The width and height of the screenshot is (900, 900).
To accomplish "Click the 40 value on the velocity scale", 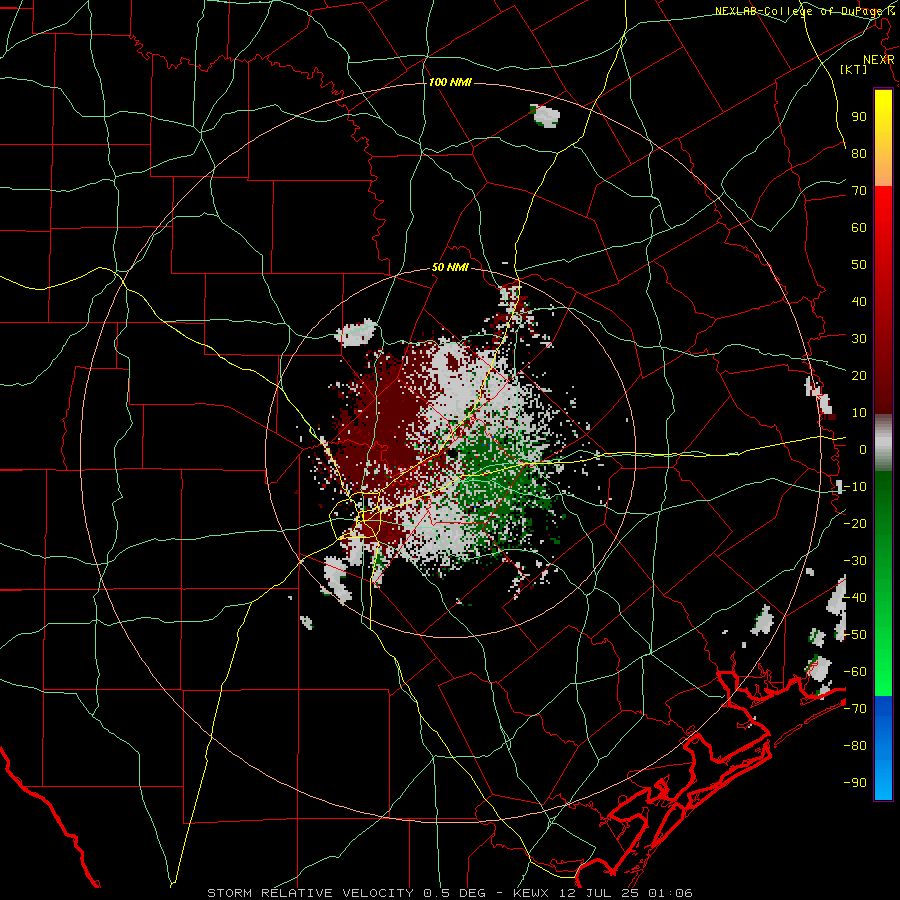I will pyautogui.click(x=859, y=301).
